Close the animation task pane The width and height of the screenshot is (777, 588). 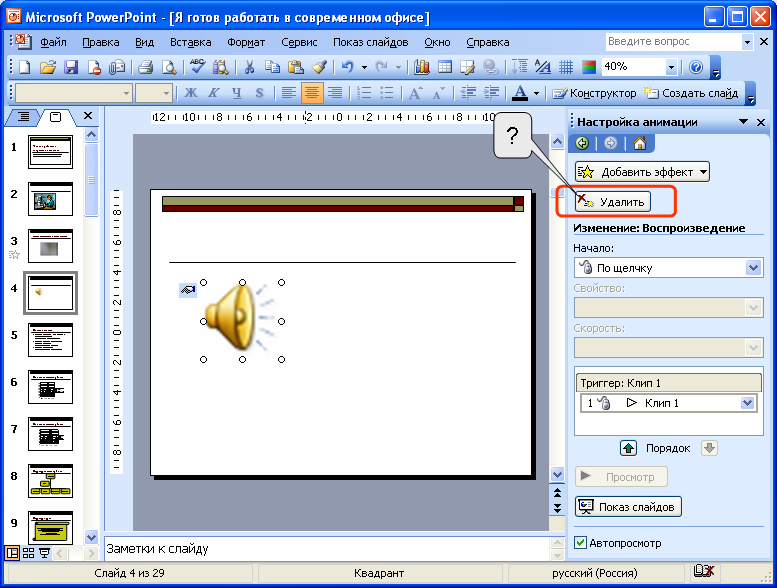761,122
